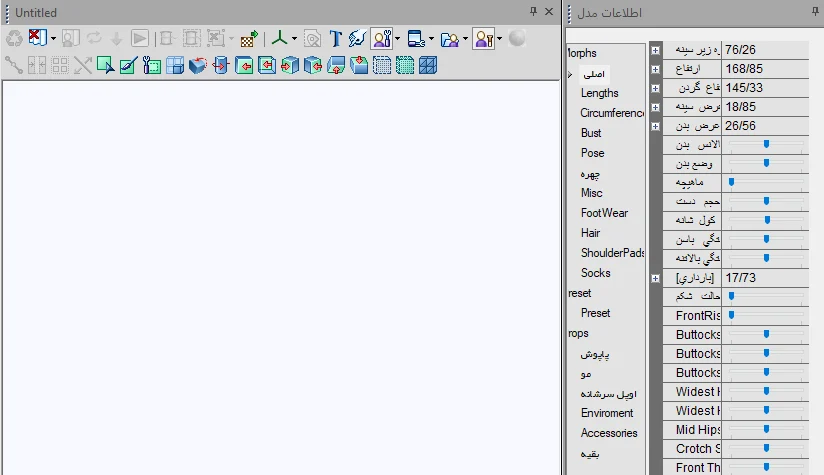Select Enviroment in the props list
The image size is (824, 475).
(x=607, y=413)
